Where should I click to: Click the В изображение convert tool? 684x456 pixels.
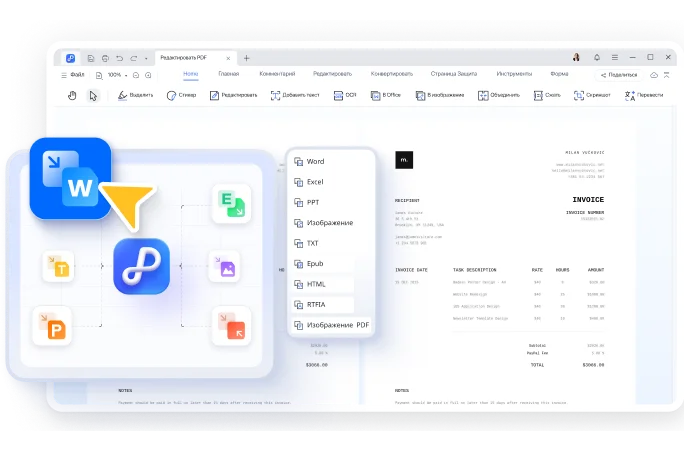[x=440, y=95]
